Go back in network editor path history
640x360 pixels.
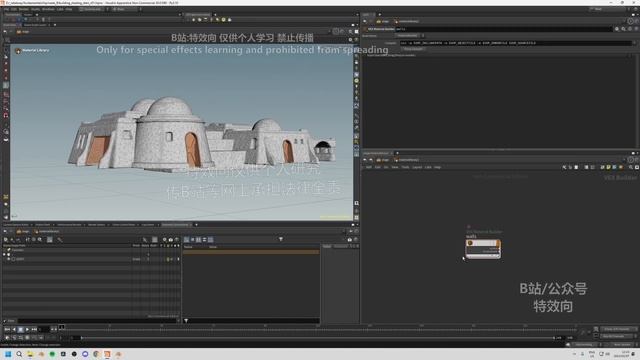click(365, 160)
